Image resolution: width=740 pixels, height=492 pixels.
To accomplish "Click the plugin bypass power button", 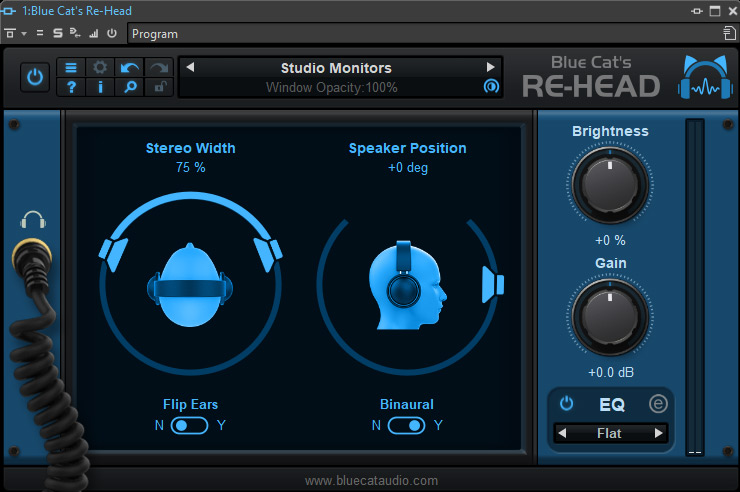I will point(35,77).
